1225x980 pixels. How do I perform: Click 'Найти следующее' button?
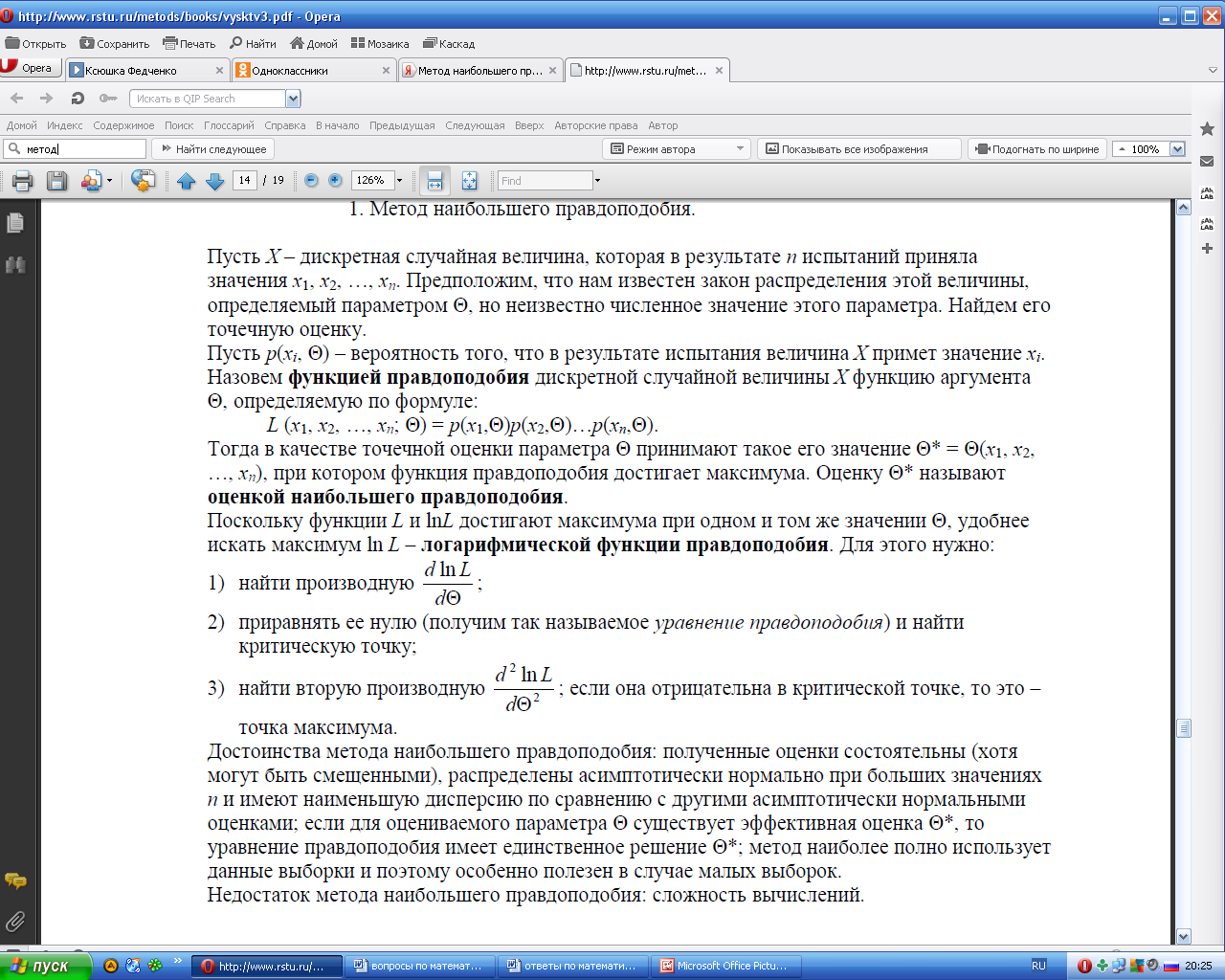coord(213,149)
